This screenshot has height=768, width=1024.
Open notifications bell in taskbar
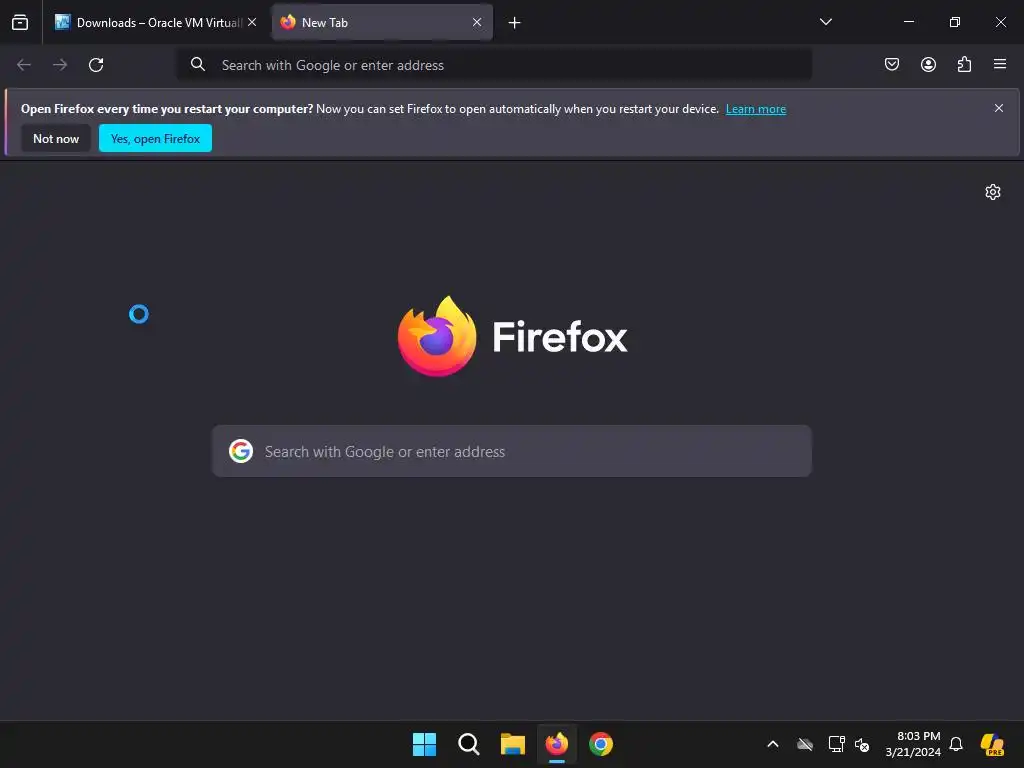(956, 744)
